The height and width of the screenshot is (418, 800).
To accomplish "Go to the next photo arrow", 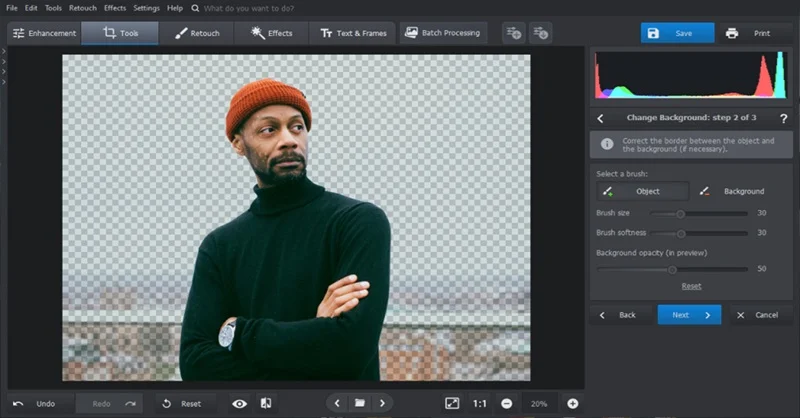I will [x=382, y=403].
